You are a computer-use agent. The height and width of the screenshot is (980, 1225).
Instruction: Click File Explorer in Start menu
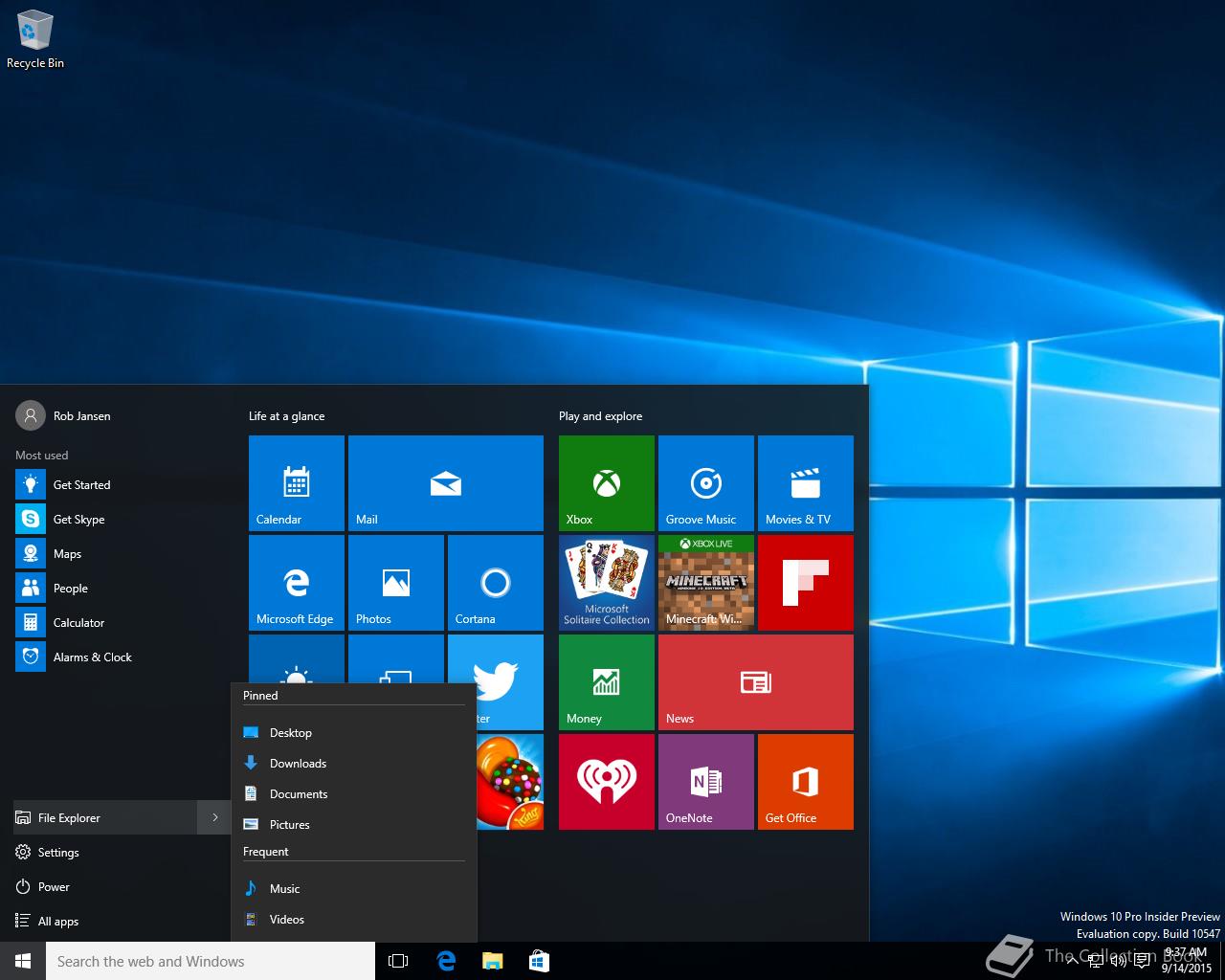(x=105, y=818)
